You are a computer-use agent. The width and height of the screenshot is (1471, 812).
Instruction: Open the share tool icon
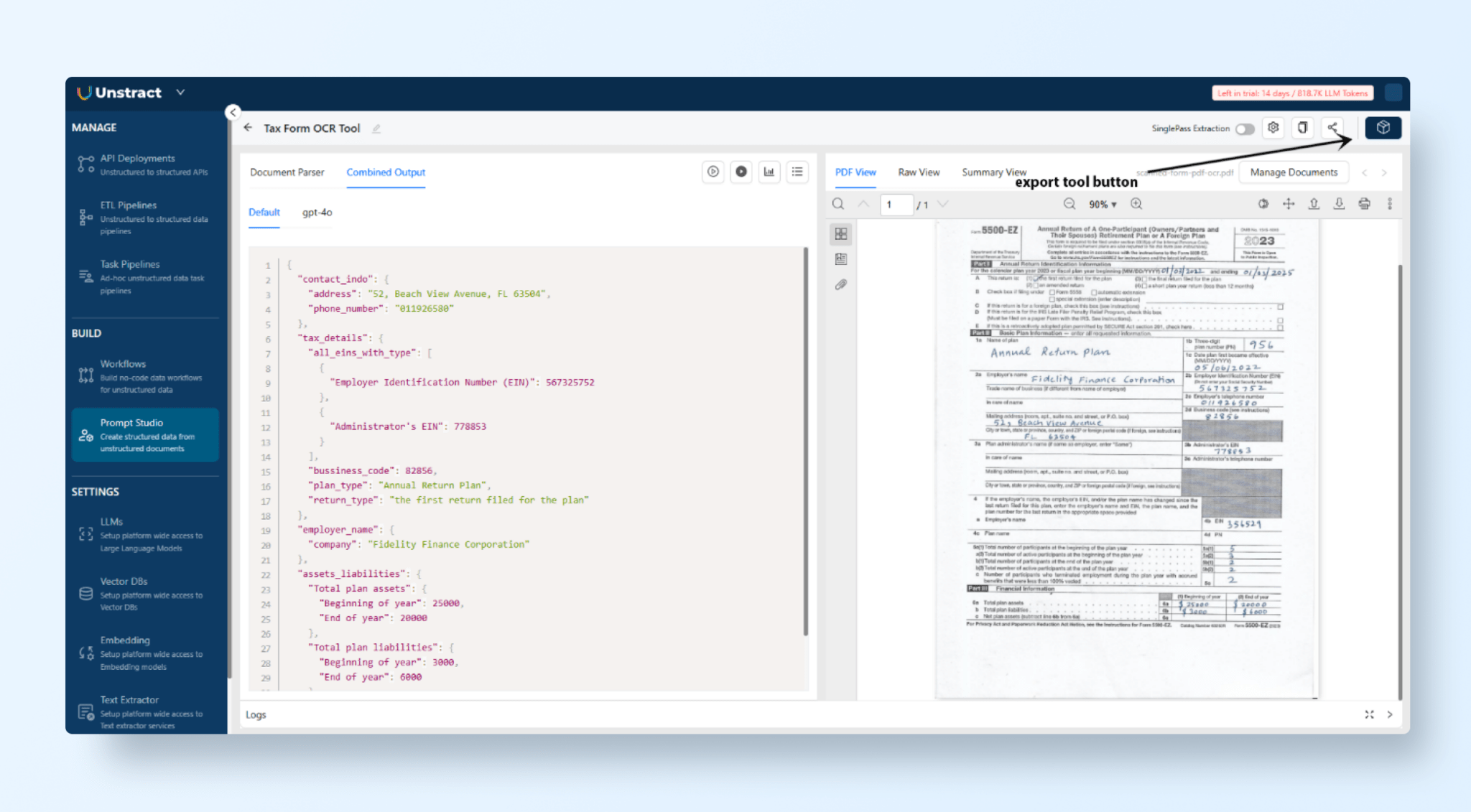[1332, 128]
